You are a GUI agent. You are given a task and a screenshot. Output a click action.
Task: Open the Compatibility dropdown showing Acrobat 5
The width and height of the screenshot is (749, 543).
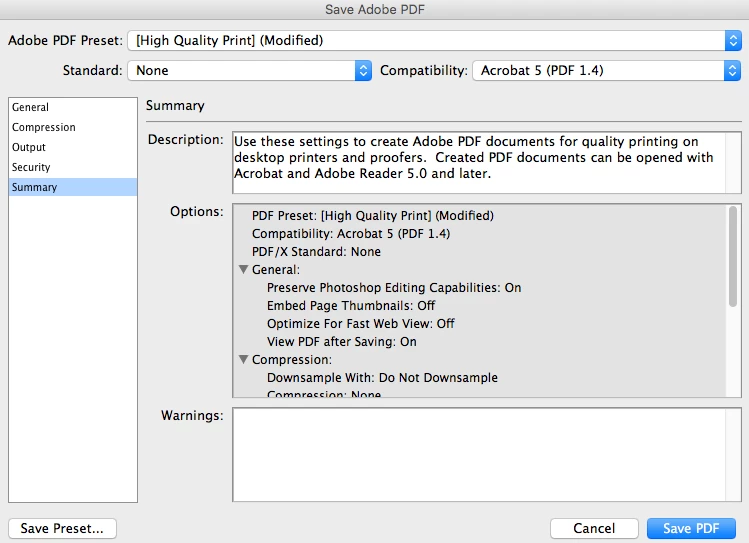607,71
